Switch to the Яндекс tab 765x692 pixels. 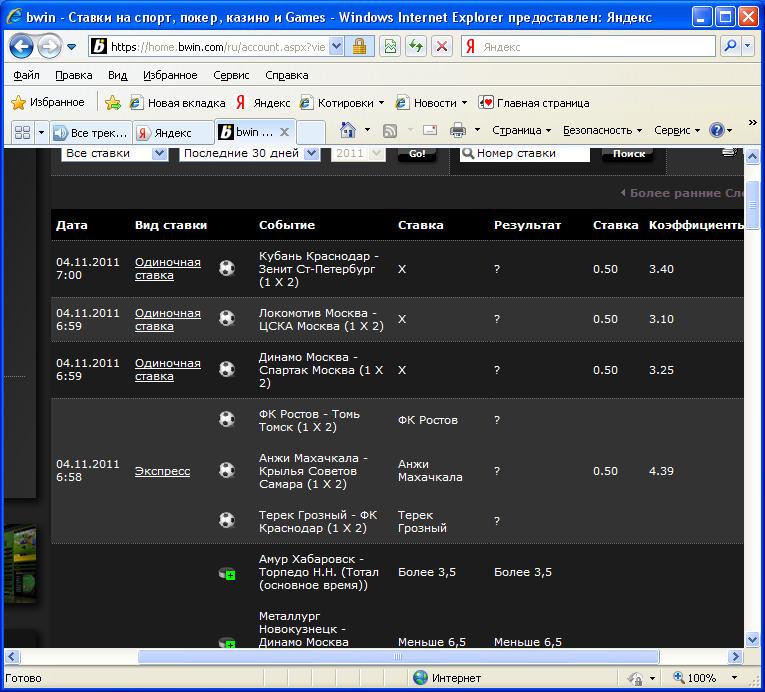173,133
